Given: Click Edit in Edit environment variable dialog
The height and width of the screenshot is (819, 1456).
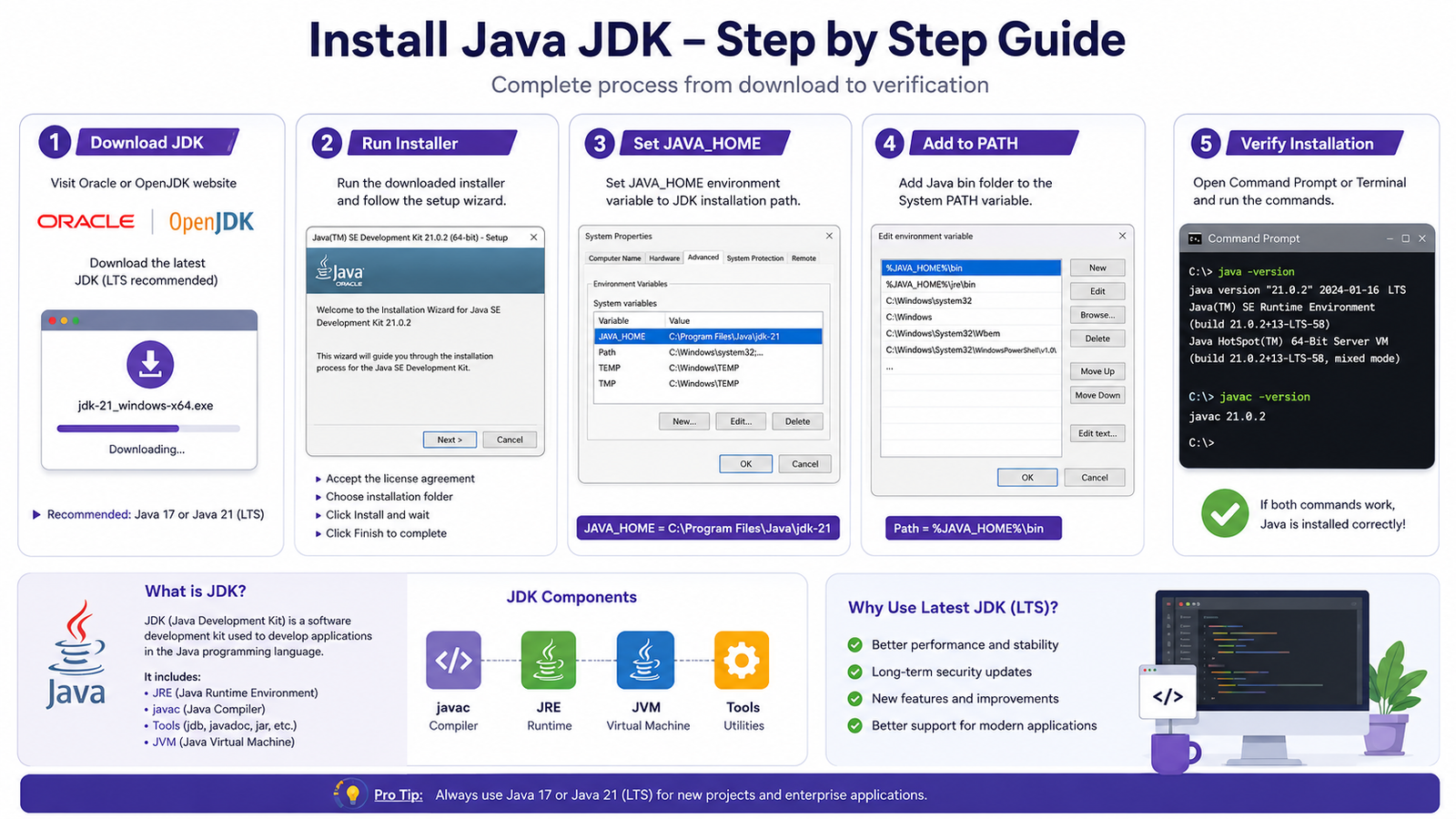Looking at the screenshot, I should pos(1097,291).
